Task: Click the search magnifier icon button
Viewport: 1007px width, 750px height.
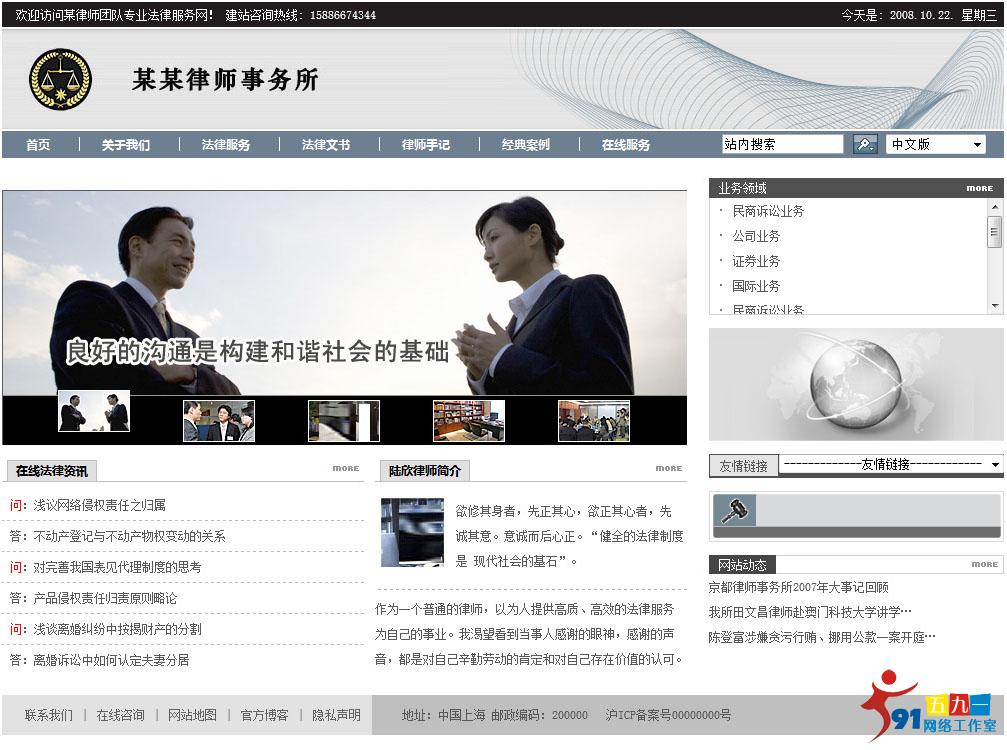Action: coord(865,144)
